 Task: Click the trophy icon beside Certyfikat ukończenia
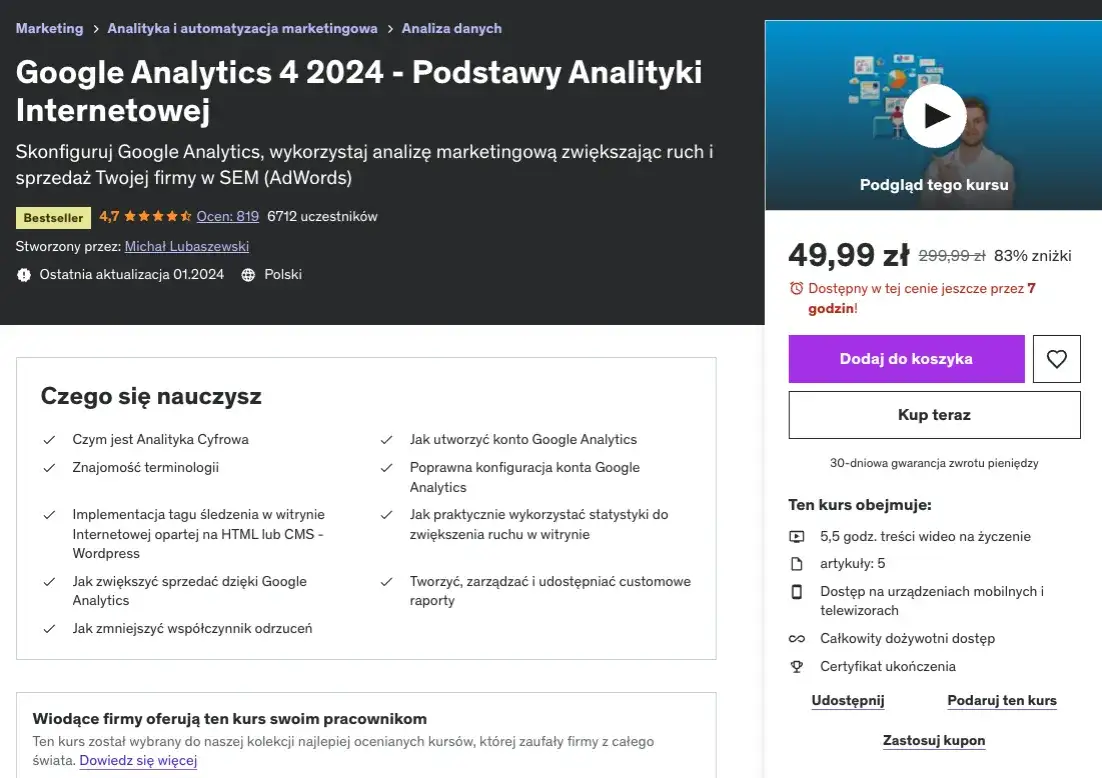(795, 666)
